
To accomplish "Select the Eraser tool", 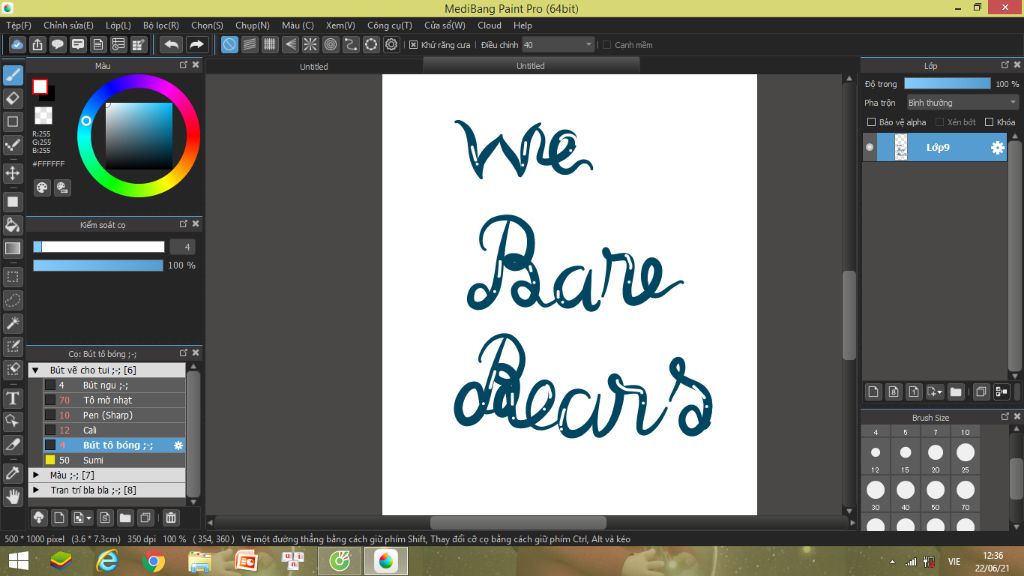I will (12, 99).
